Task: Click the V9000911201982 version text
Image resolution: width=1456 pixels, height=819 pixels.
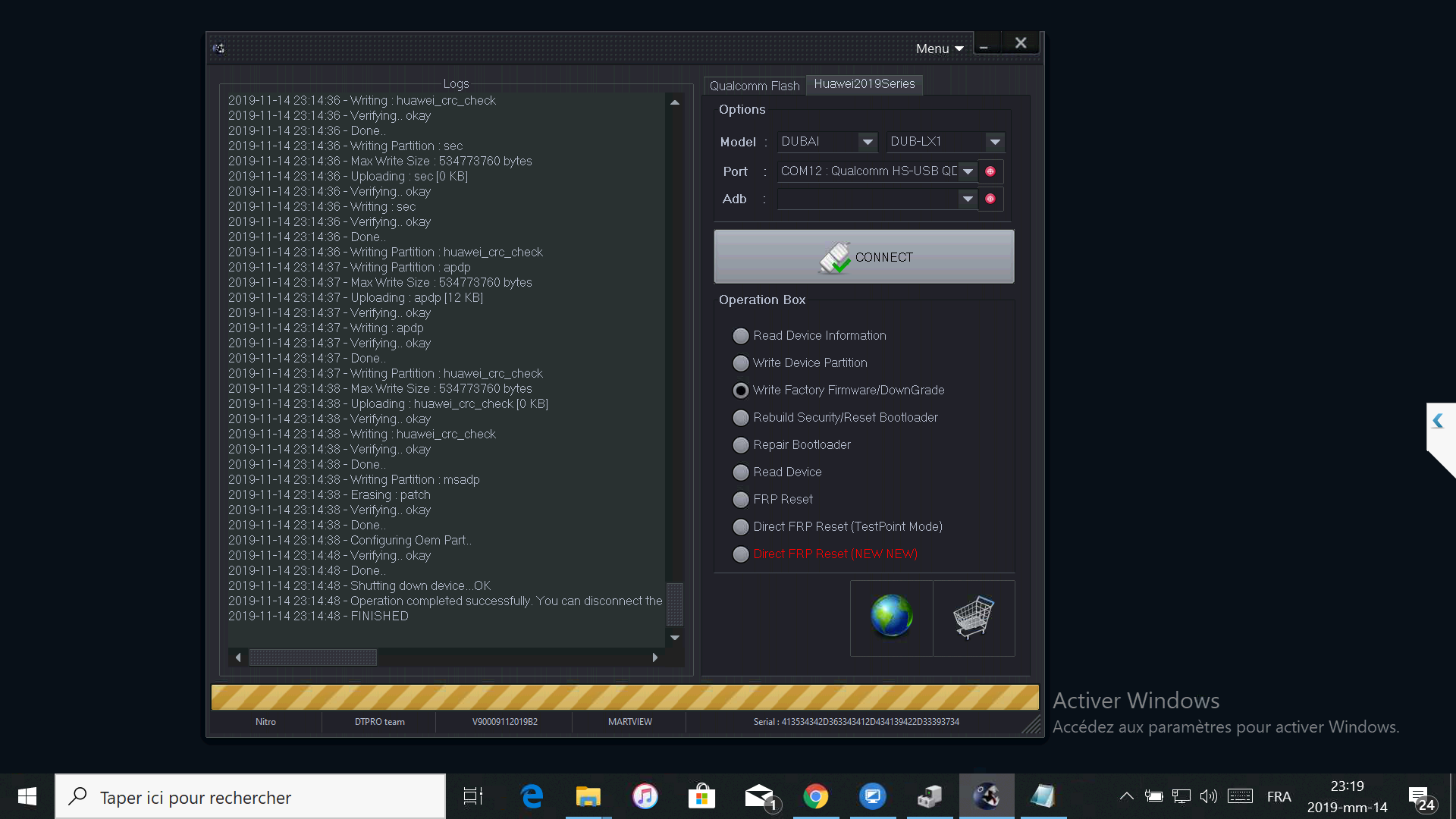Action: (504, 722)
